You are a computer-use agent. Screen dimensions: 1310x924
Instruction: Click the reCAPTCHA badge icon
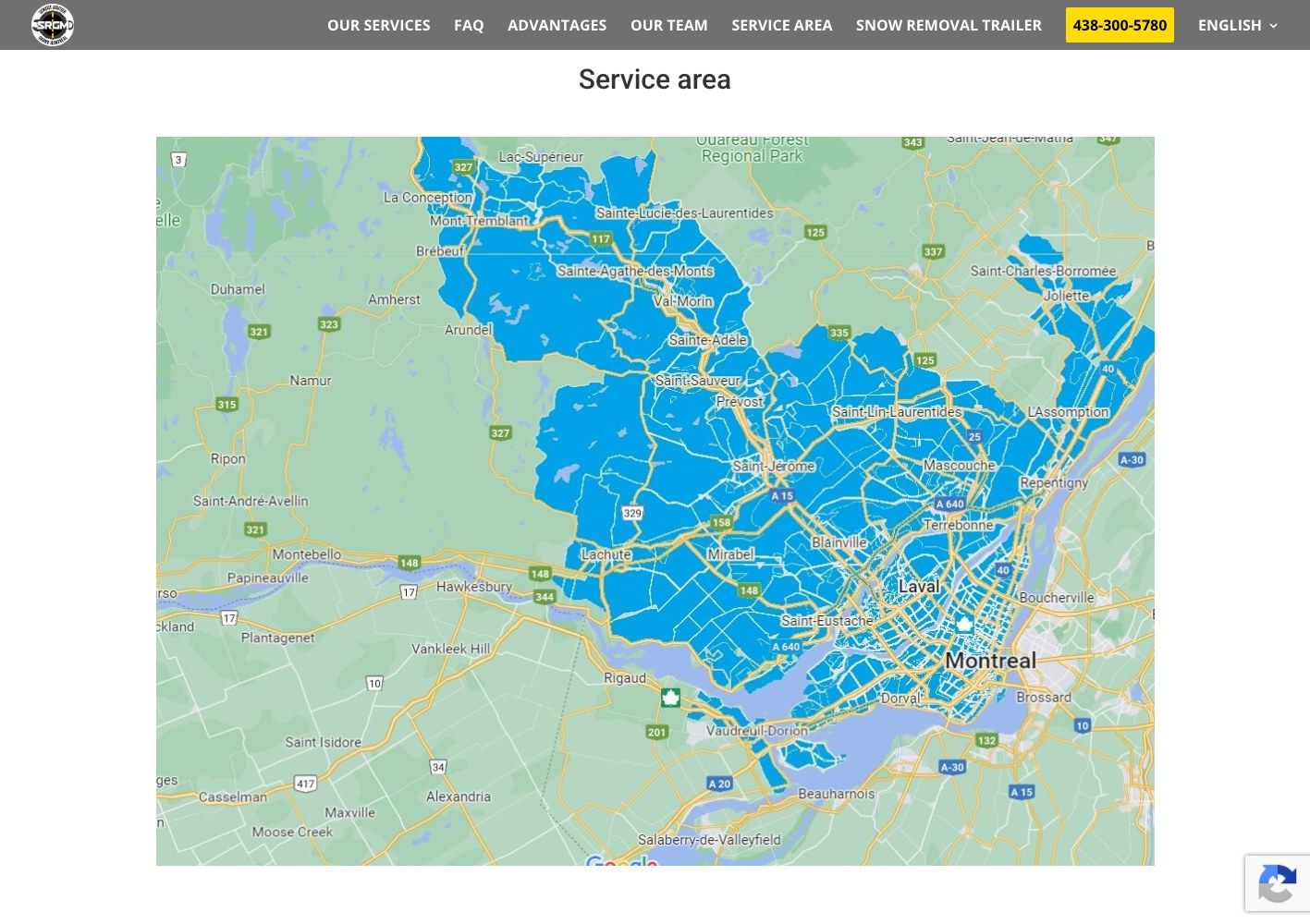[1277, 884]
